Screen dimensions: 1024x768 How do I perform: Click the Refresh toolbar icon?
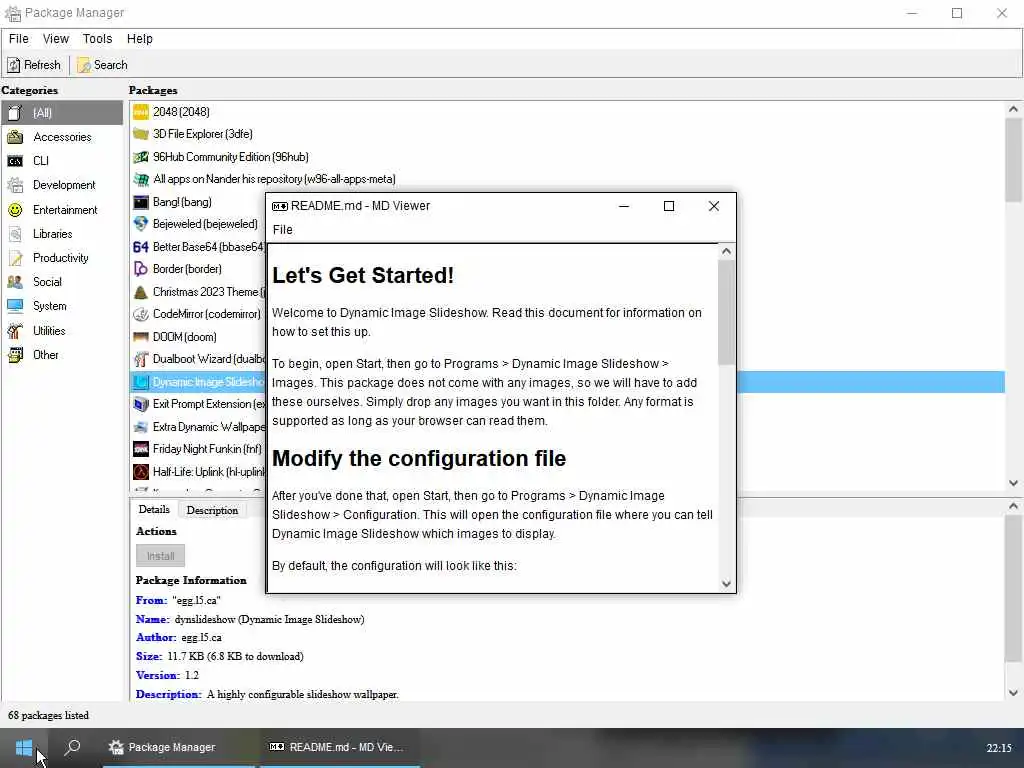click(14, 65)
